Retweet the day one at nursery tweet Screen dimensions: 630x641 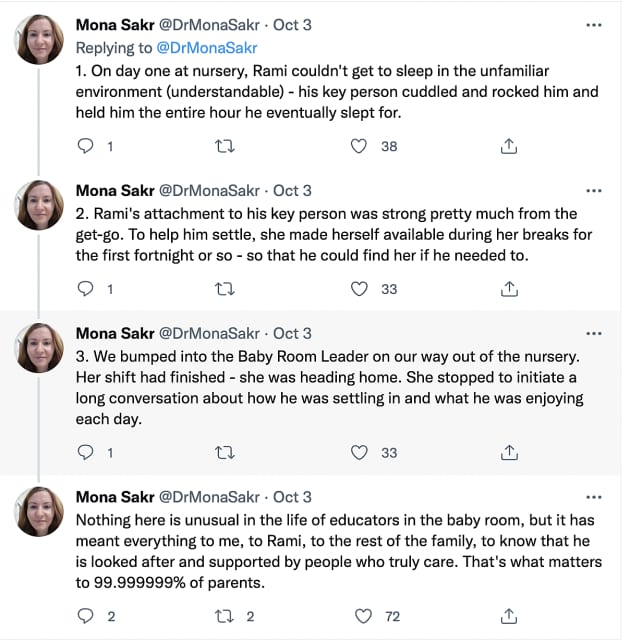point(226,146)
